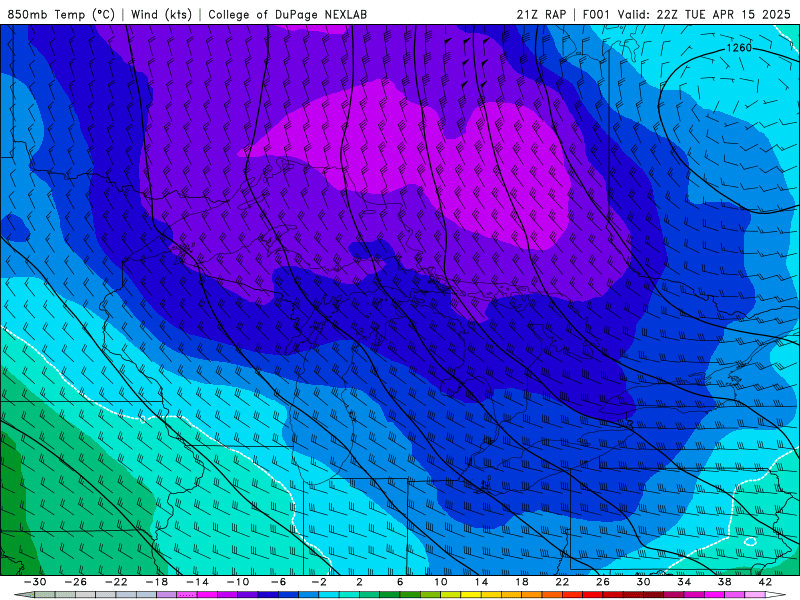
Task: Click the '22' color scale label
Action: click(x=562, y=582)
